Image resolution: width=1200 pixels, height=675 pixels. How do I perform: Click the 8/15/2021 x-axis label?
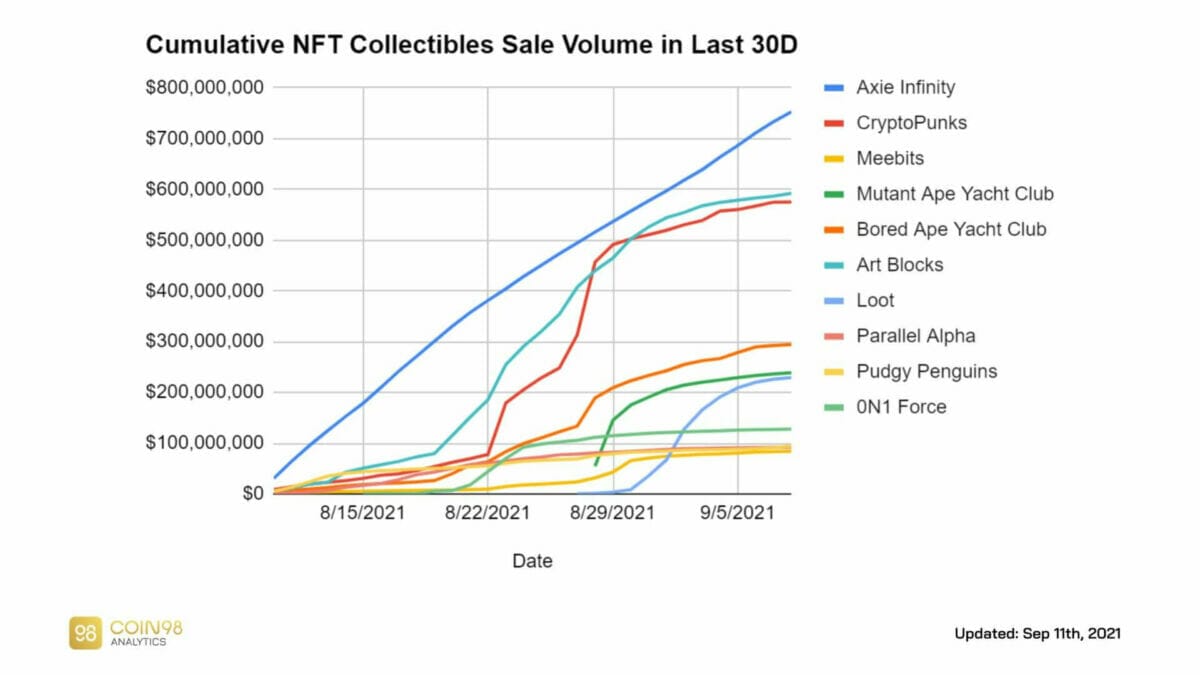click(x=363, y=514)
